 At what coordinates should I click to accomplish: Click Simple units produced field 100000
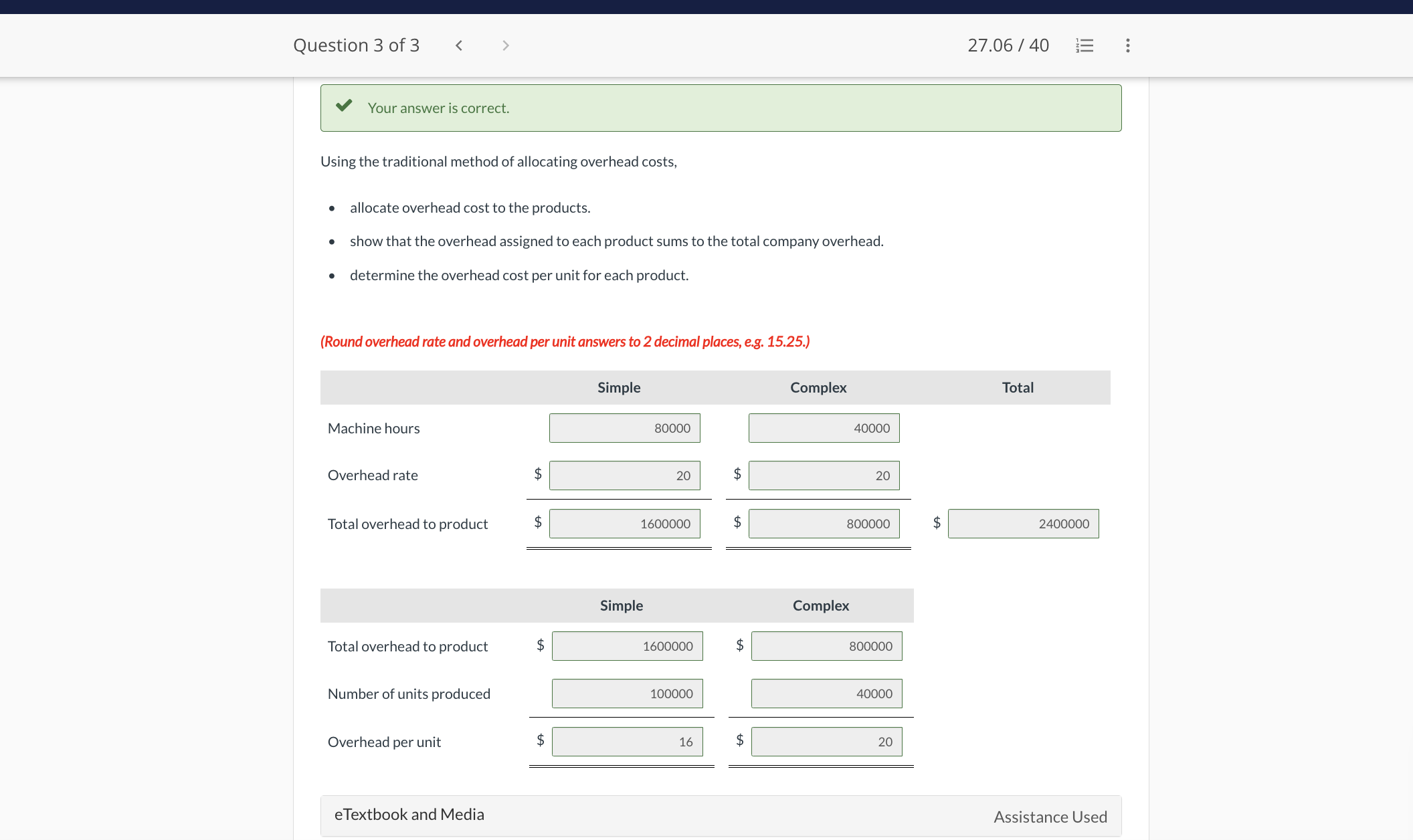tap(627, 694)
